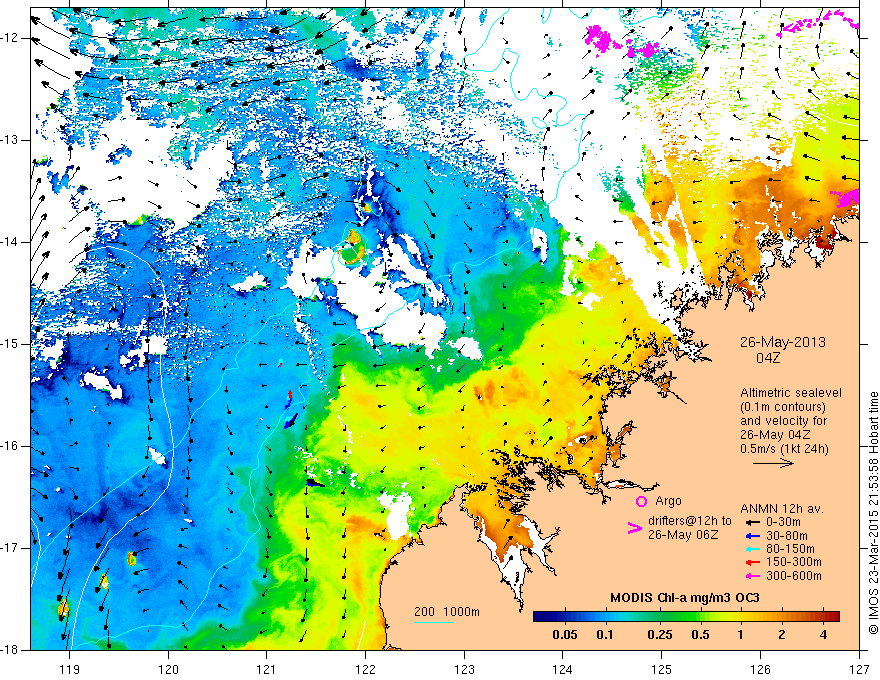Image resolution: width=880 pixels, height=680 pixels.
Task: Click the 120 longitude axis label
Action: click(x=168, y=669)
